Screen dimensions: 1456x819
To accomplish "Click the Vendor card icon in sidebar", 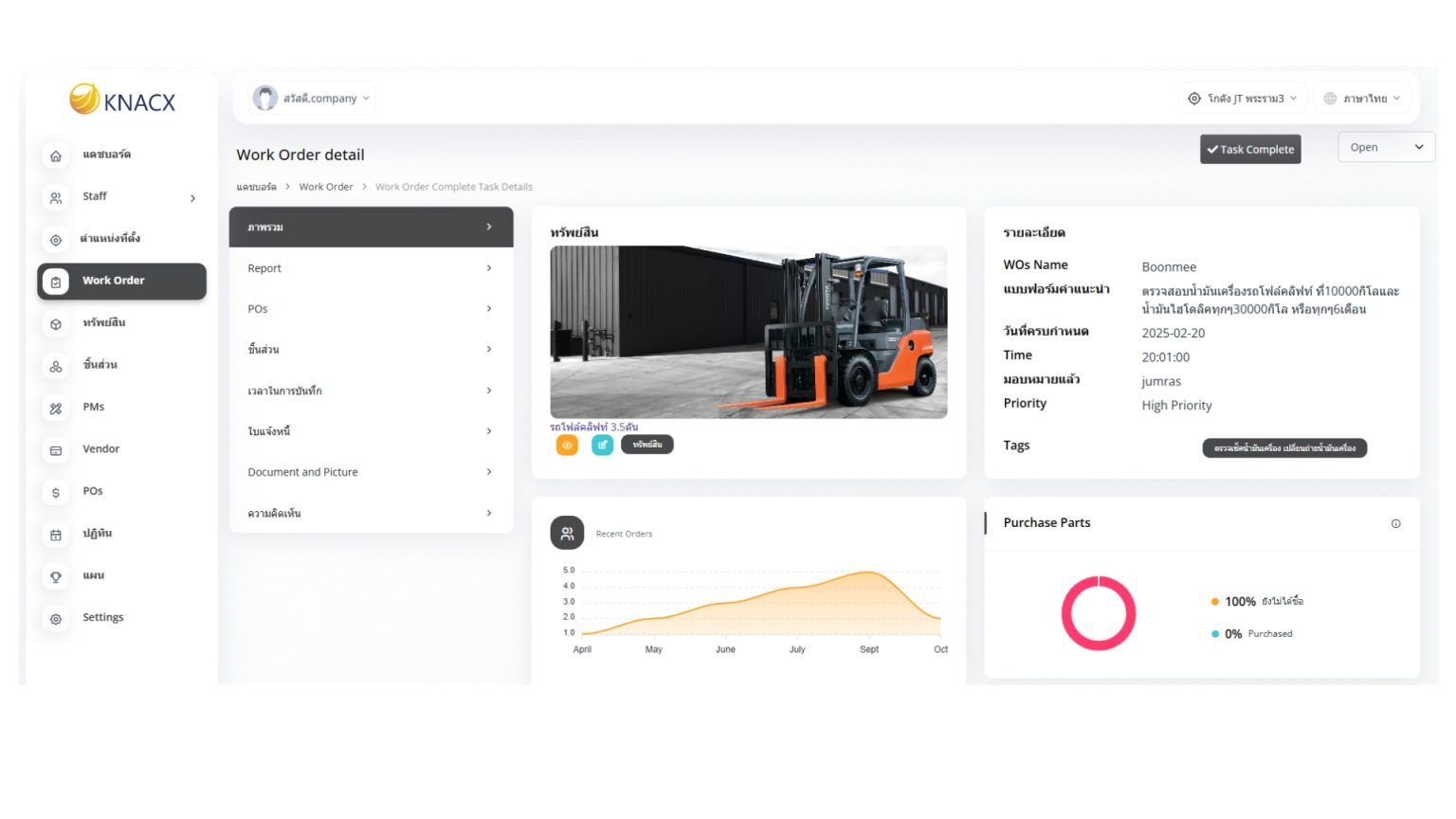I will [x=56, y=449].
